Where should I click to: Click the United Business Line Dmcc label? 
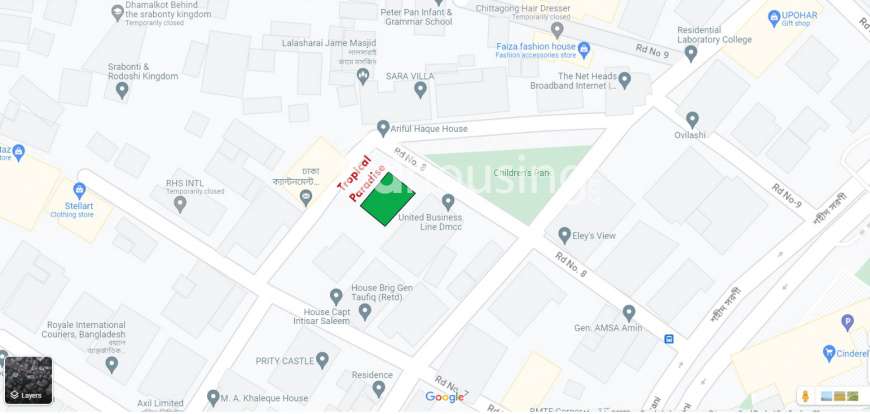[430, 223]
